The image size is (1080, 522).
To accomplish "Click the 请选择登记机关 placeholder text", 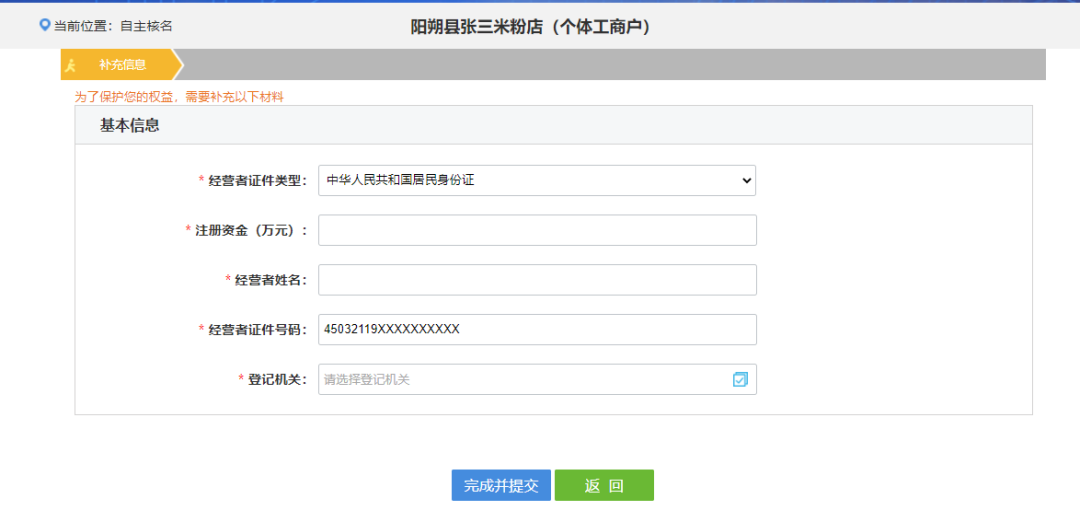I will 367,380.
